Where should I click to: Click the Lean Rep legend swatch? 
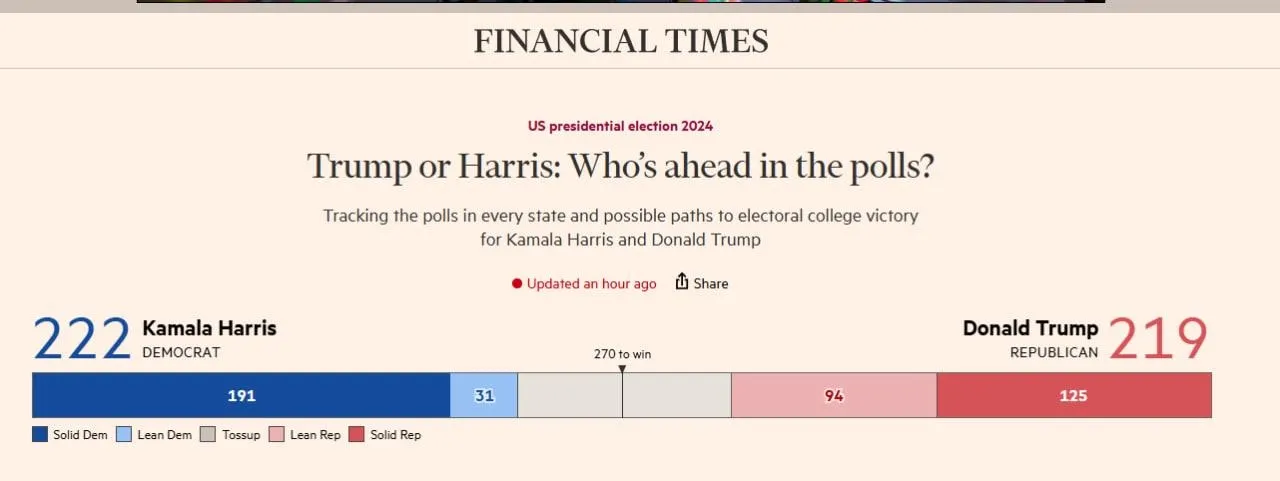click(x=277, y=435)
